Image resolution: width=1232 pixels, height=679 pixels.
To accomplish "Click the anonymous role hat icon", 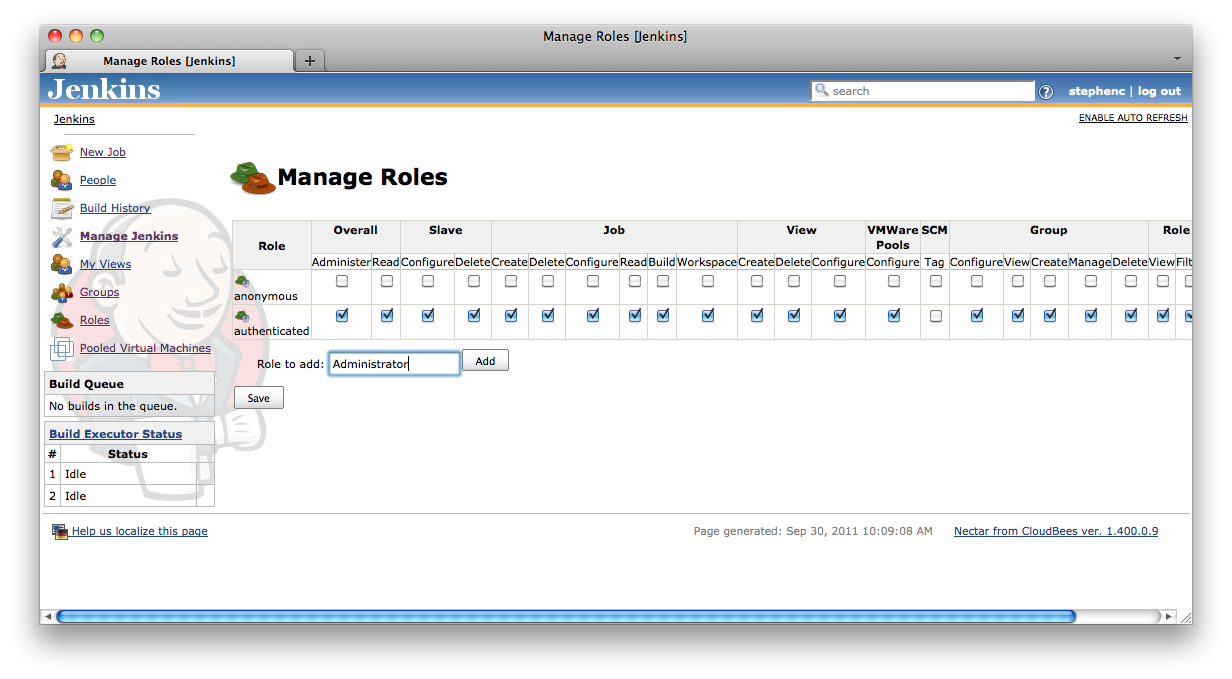I will pos(242,281).
